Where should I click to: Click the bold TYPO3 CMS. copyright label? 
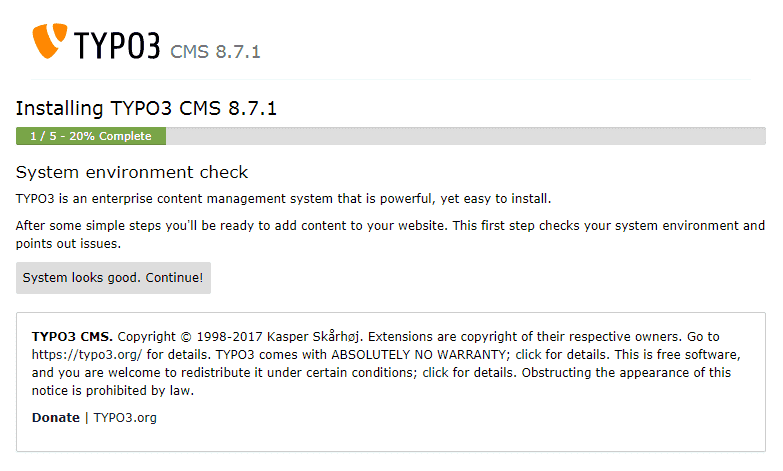(72, 337)
